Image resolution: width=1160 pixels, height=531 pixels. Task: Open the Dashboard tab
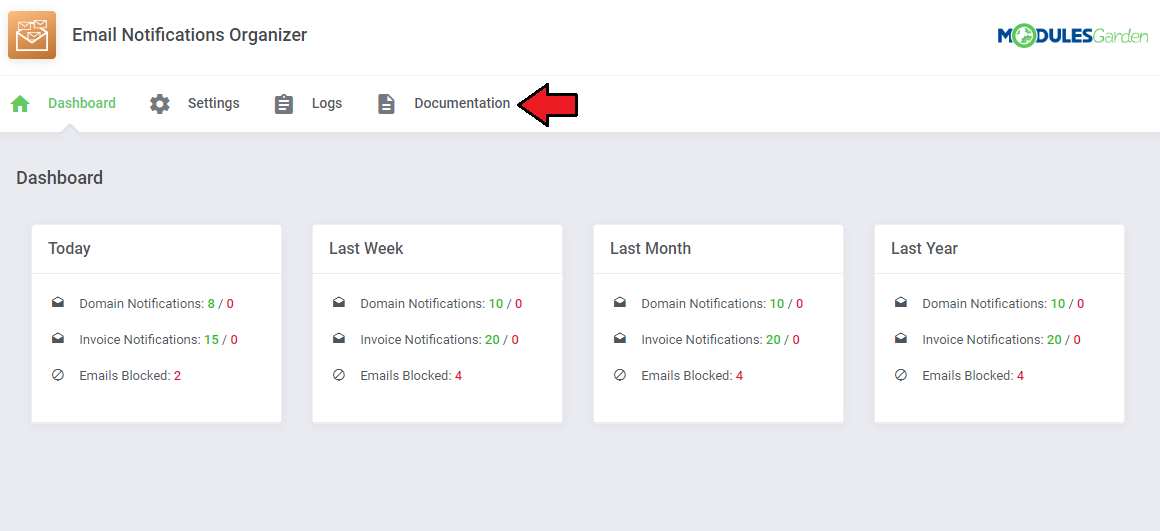[81, 104]
